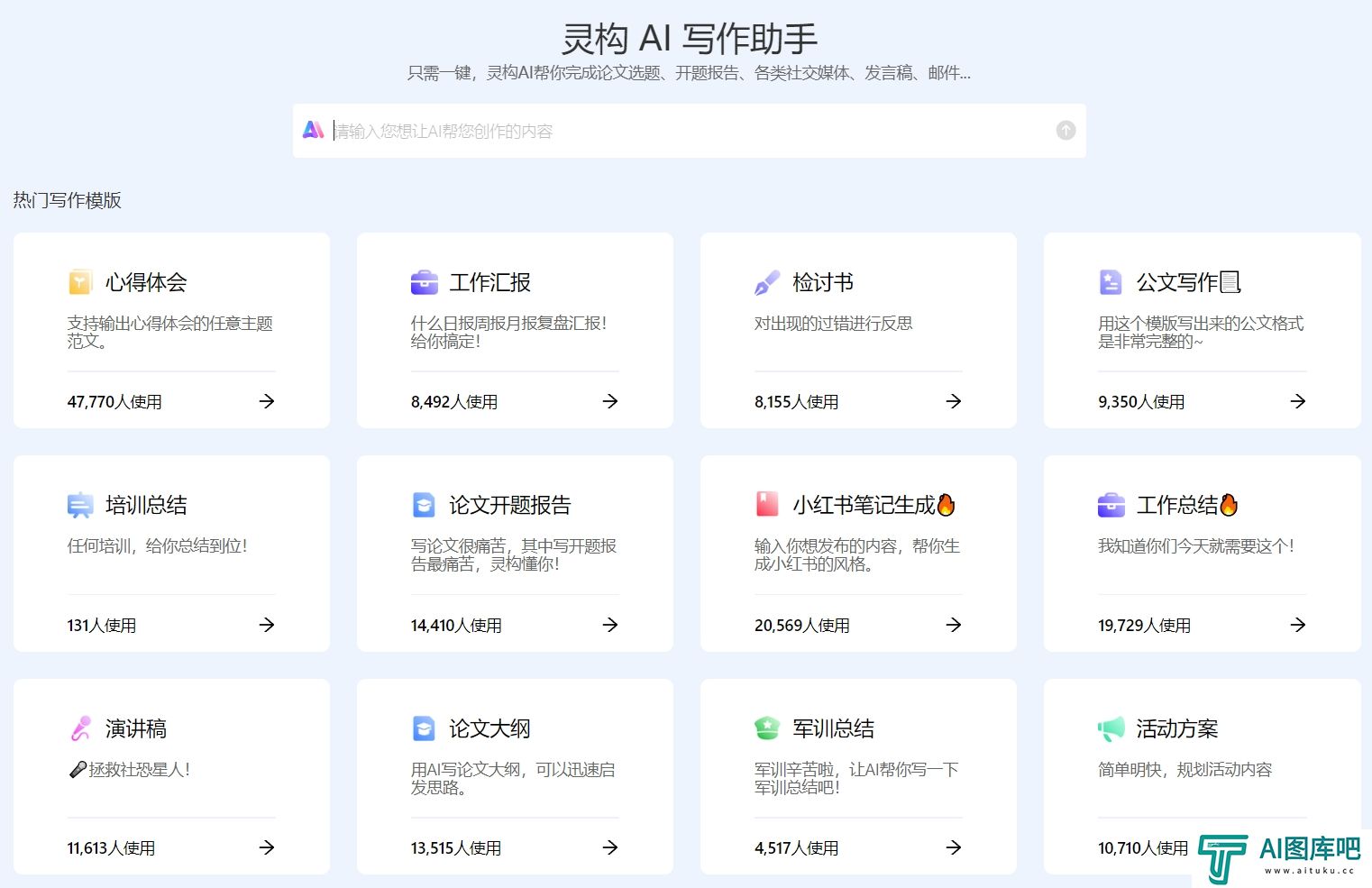Select the 工作总结 template title
The height and width of the screenshot is (888, 1372).
click(1187, 505)
